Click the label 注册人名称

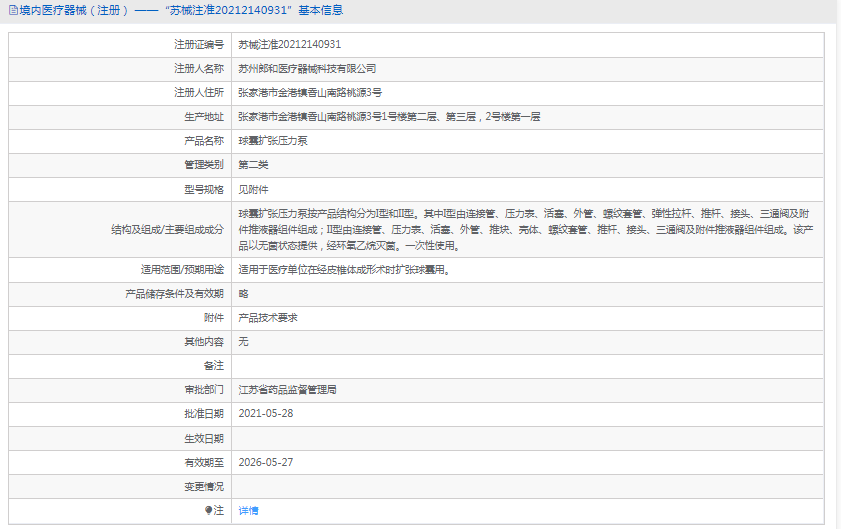pos(199,69)
